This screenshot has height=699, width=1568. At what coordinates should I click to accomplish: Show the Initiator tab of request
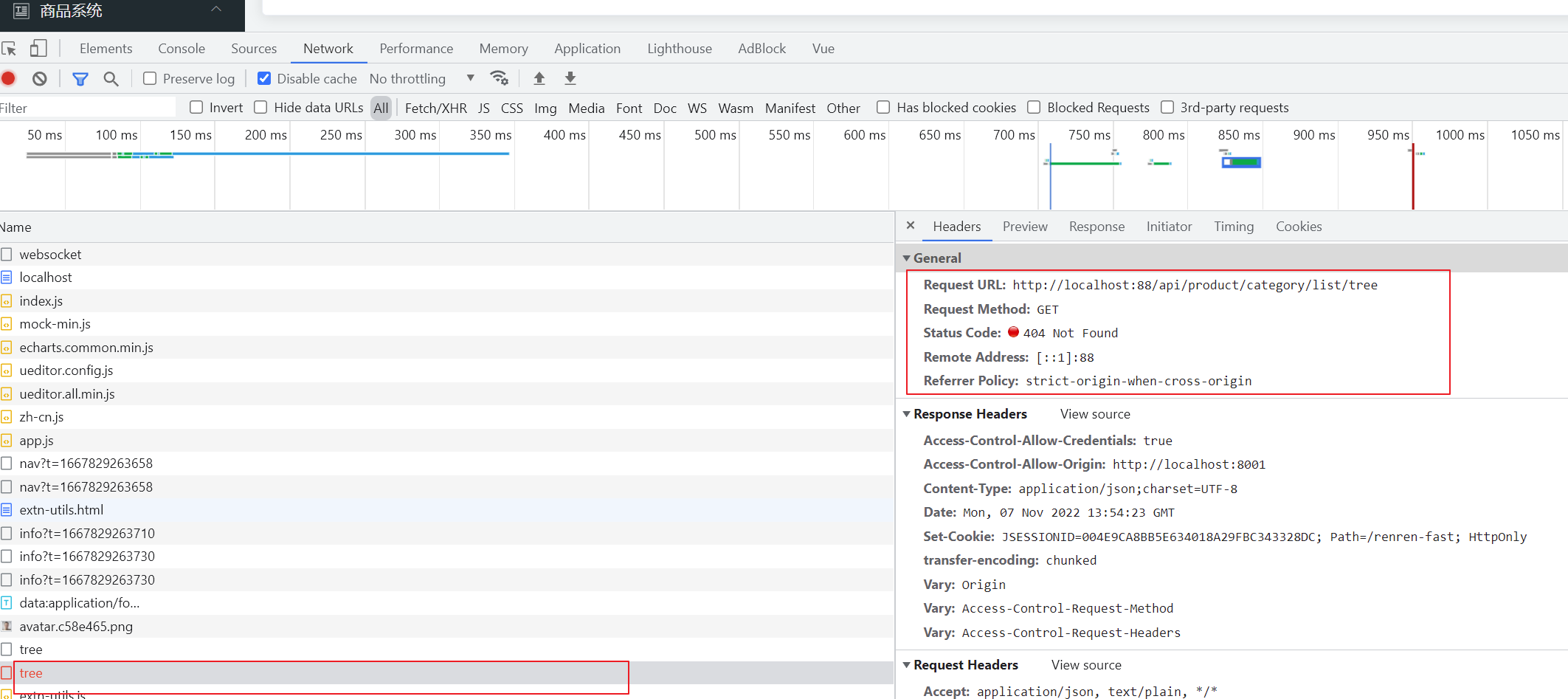coord(1169,227)
